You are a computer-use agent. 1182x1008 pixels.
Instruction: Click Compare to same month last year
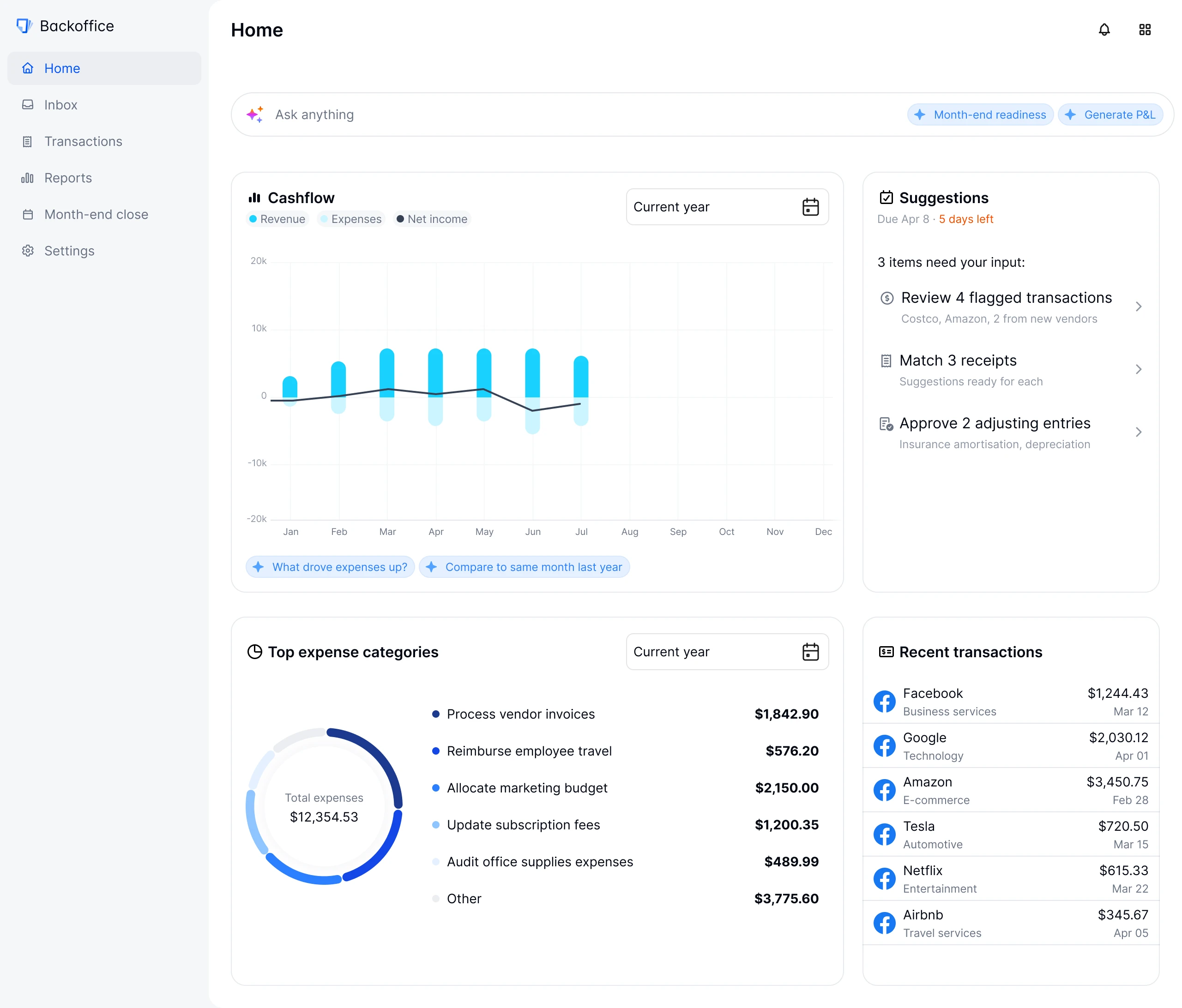click(524, 567)
